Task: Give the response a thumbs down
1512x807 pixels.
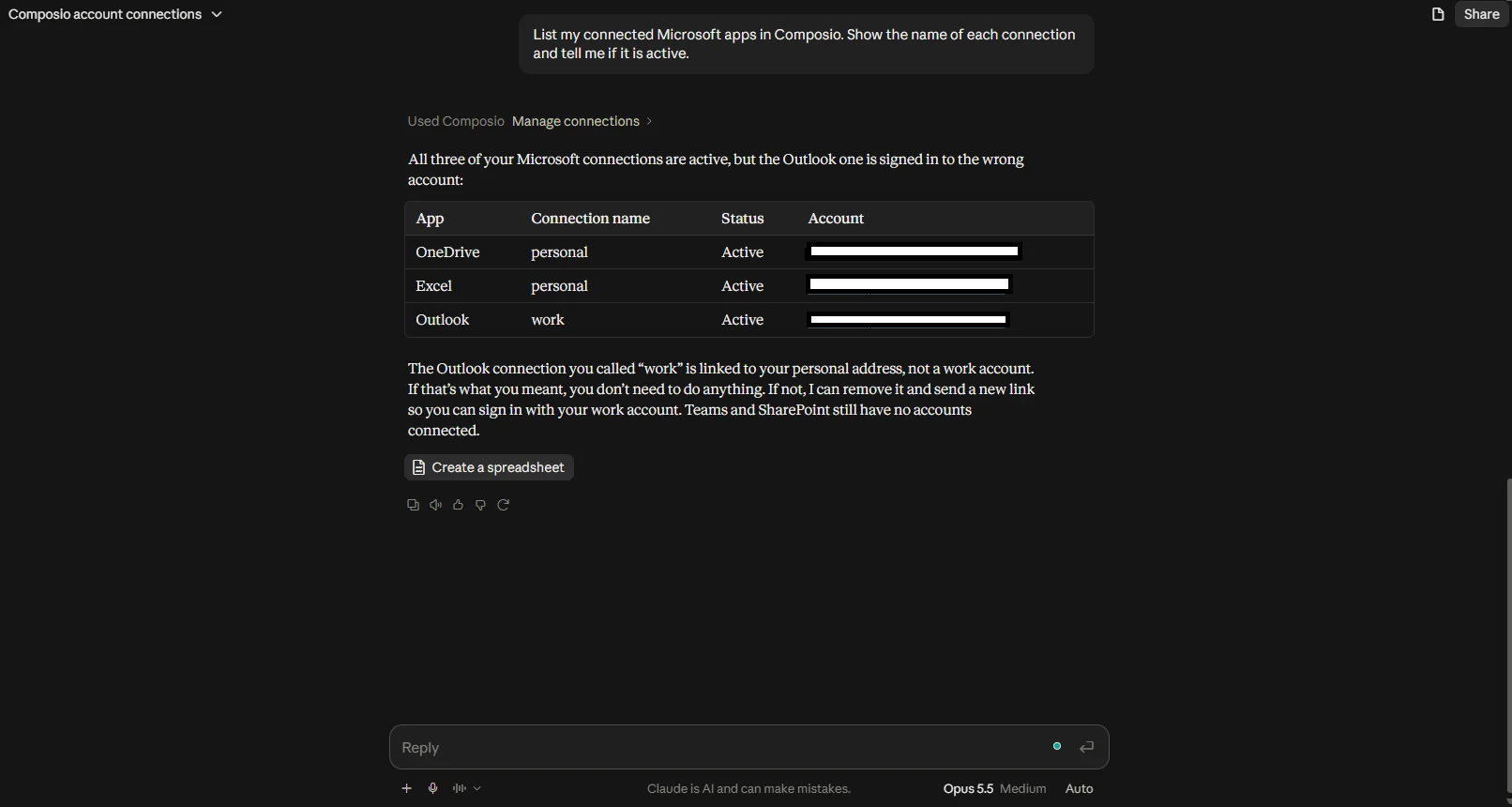Action: [480, 505]
